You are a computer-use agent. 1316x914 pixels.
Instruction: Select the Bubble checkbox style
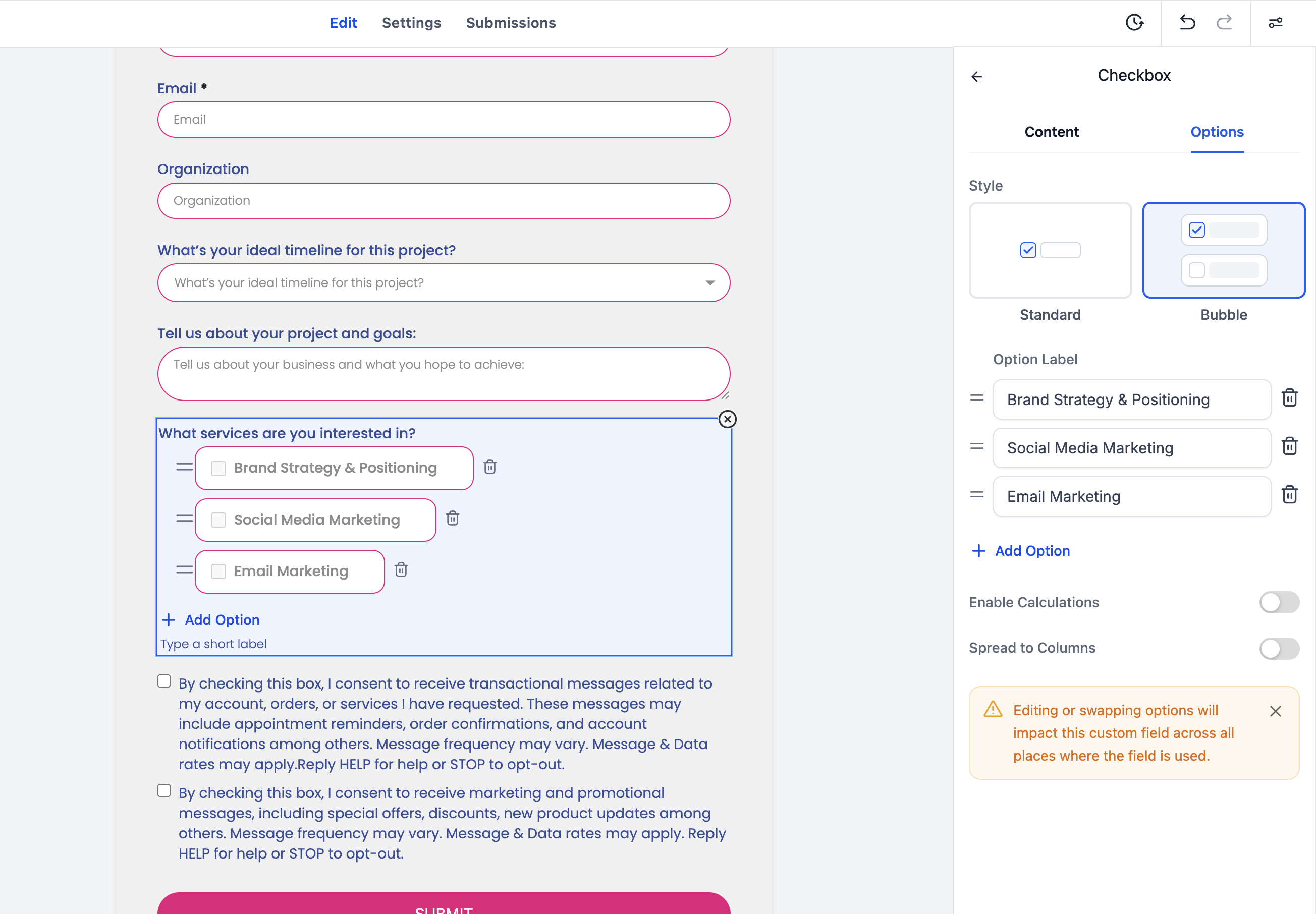1224,250
